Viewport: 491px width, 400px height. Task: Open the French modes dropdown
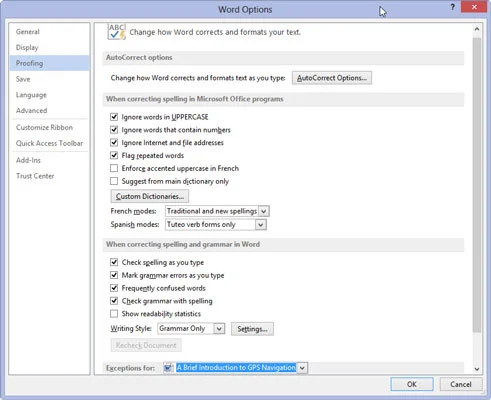pyautogui.click(x=264, y=211)
